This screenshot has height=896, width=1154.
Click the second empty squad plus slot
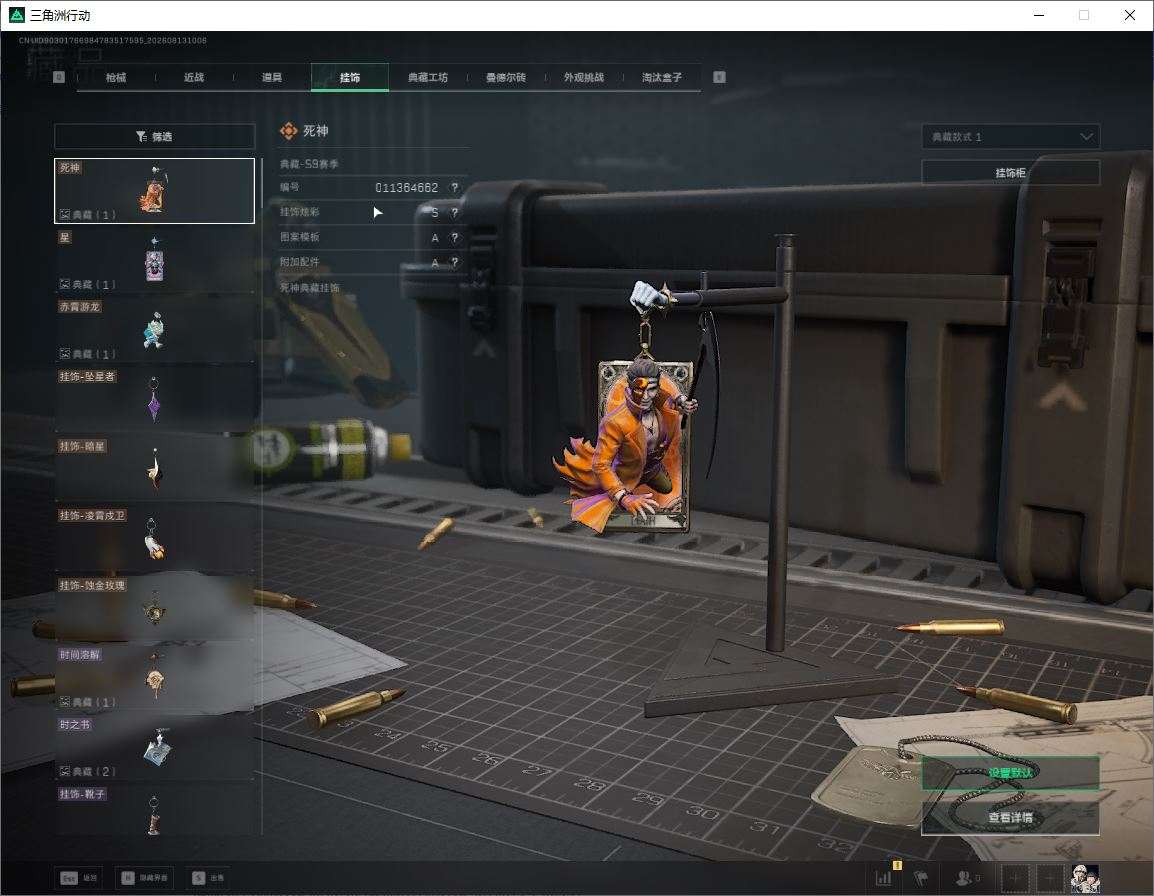click(1049, 878)
